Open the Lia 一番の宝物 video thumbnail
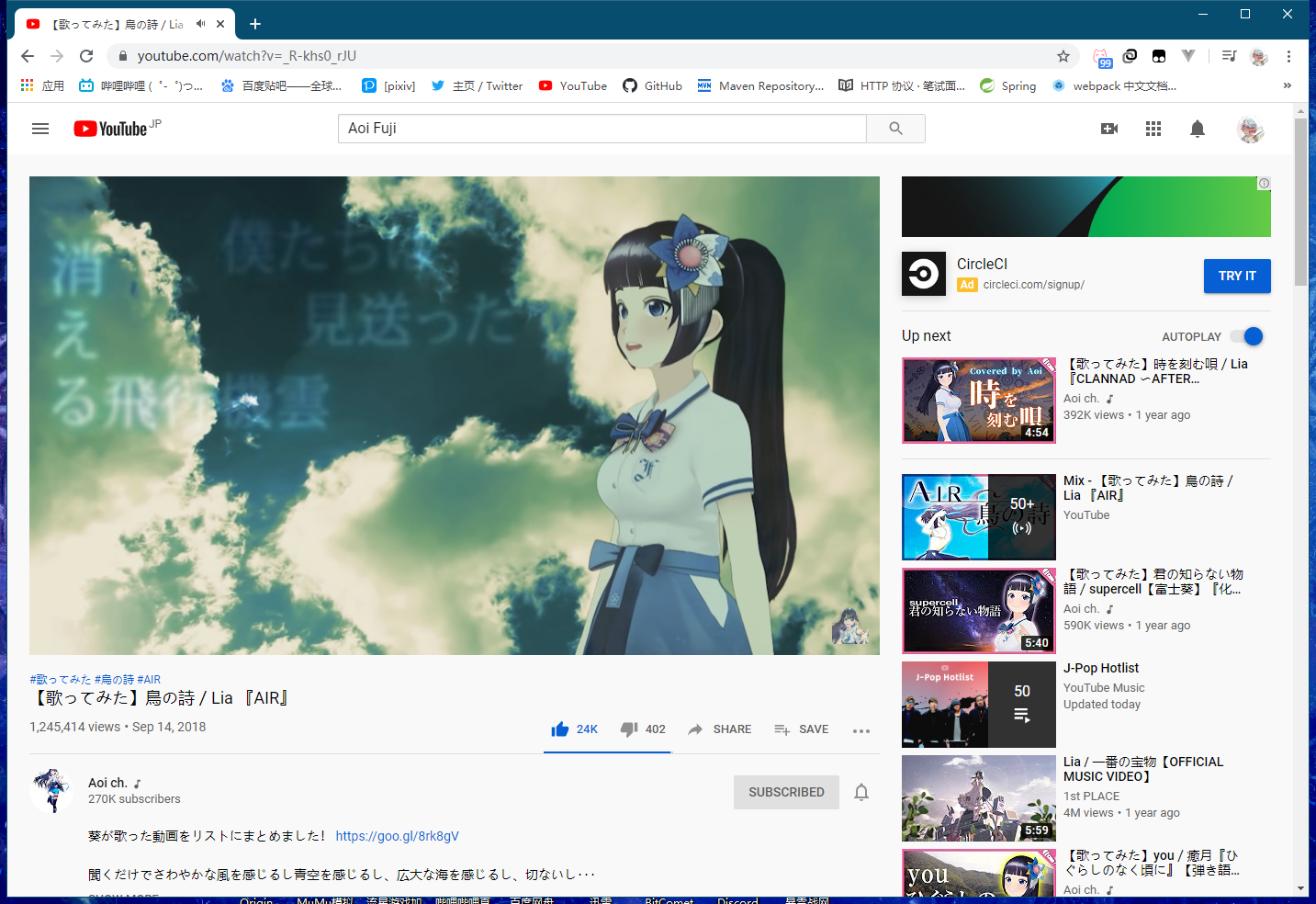The width and height of the screenshot is (1316, 904). click(x=979, y=798)
